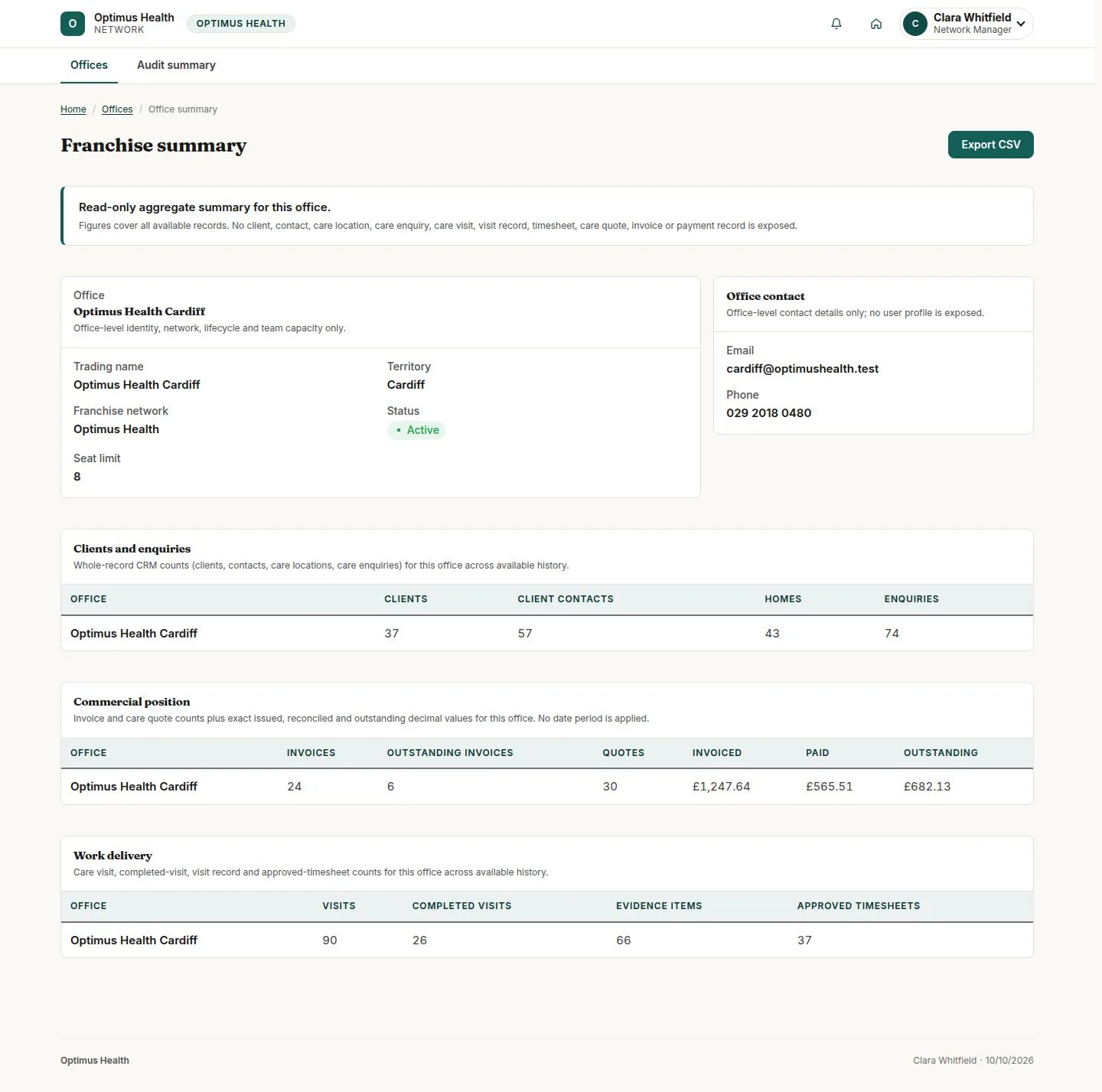Select the cardiff@optimushealth.test email address
The width and height of the screenshot is (1102, 1092).
pos(802,369)
